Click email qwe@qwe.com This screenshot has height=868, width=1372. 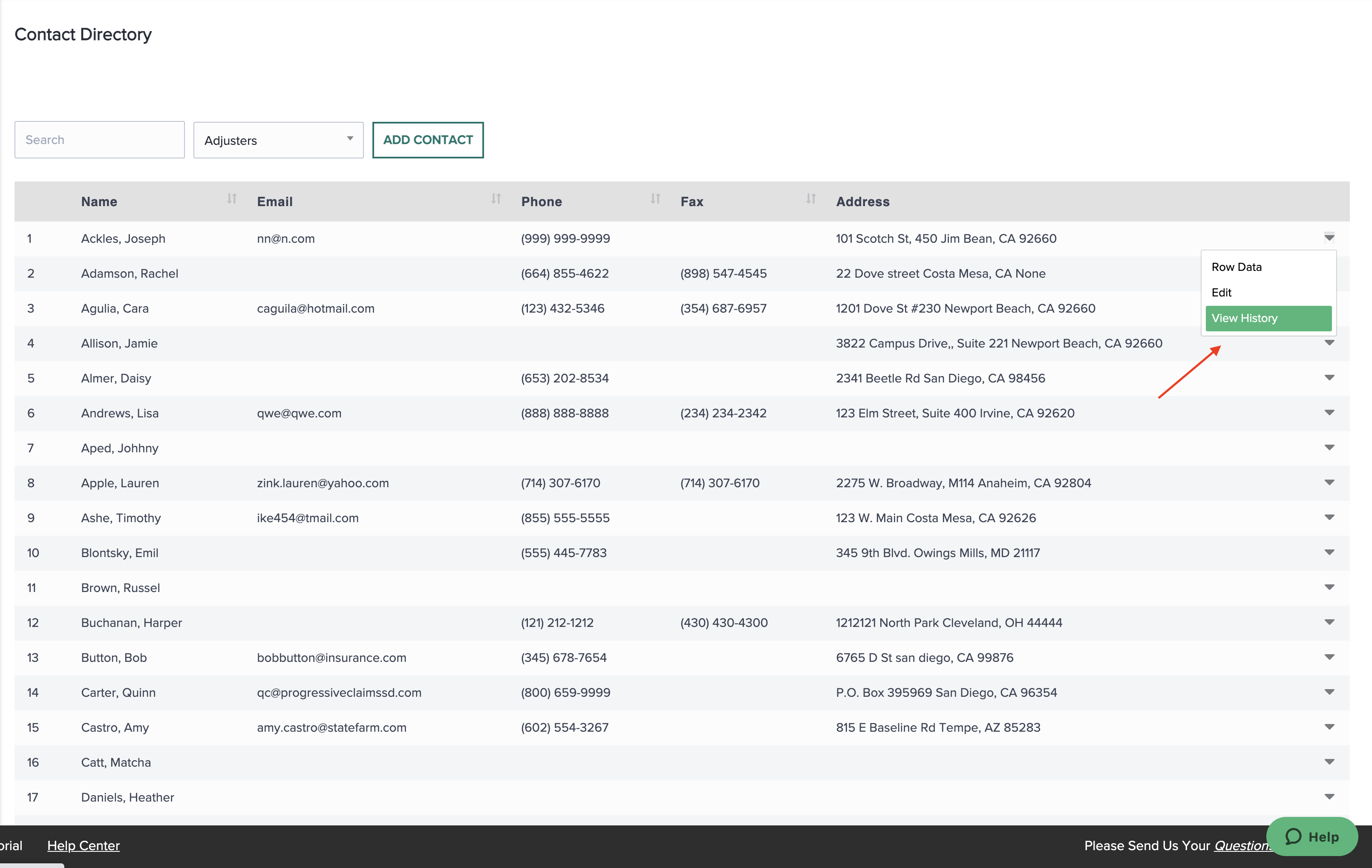299,414
